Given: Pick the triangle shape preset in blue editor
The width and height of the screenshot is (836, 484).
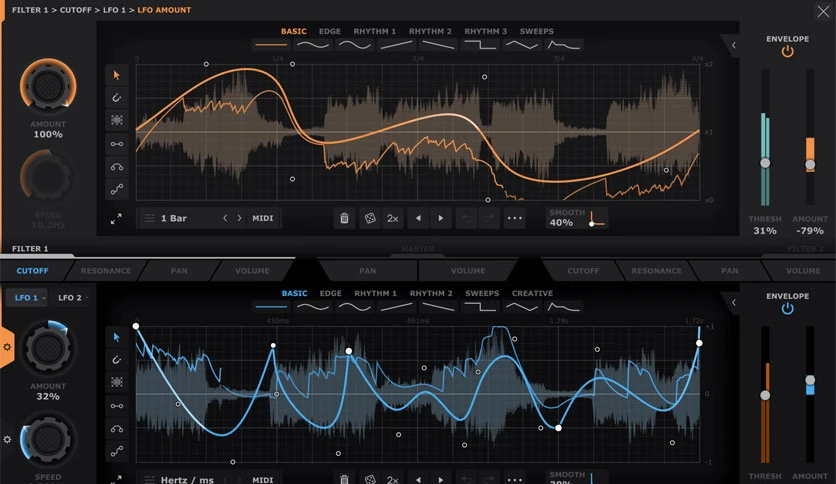Looking at the screenshot, I should coord(522,308).
